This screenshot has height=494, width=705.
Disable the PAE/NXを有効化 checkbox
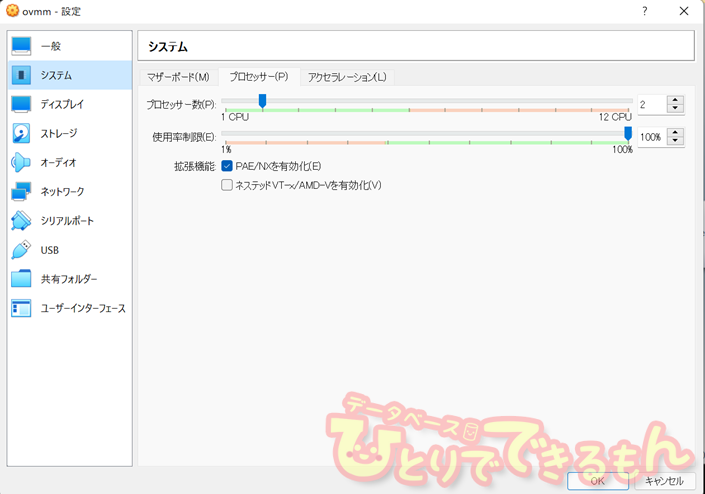point(227,166)
